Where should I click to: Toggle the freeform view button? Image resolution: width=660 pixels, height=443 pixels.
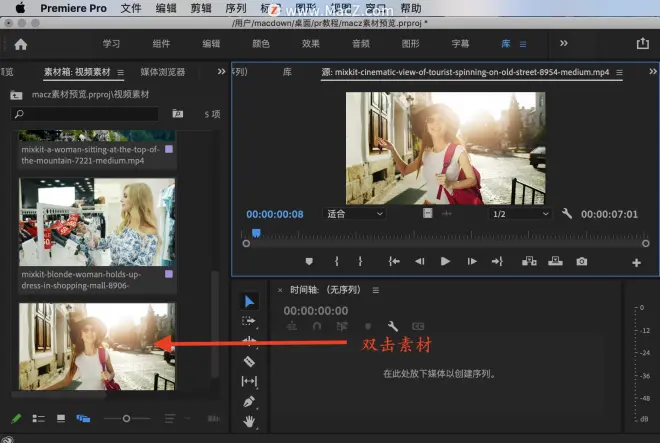83,418
